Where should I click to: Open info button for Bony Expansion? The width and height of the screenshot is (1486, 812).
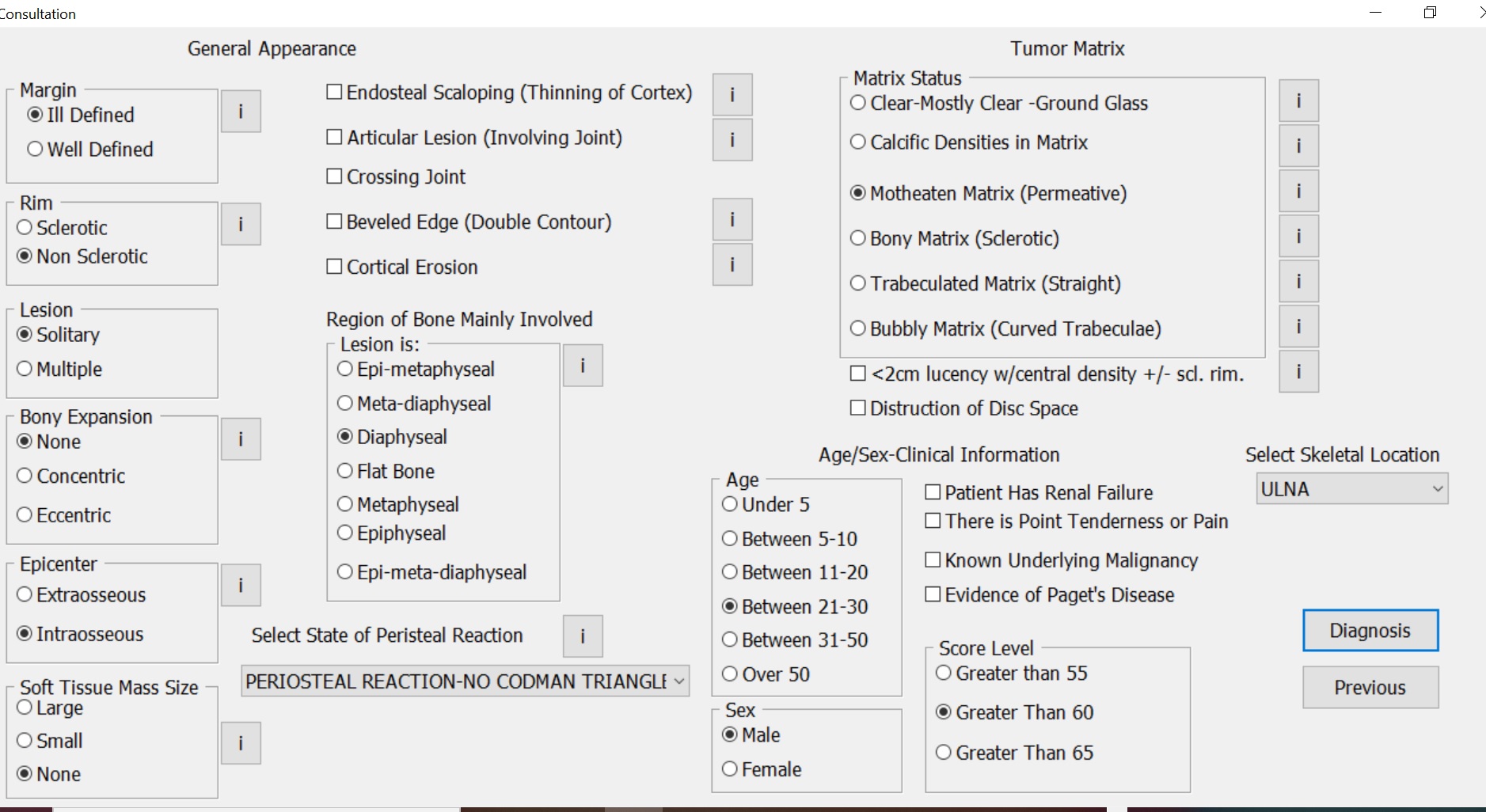[241, 439]
